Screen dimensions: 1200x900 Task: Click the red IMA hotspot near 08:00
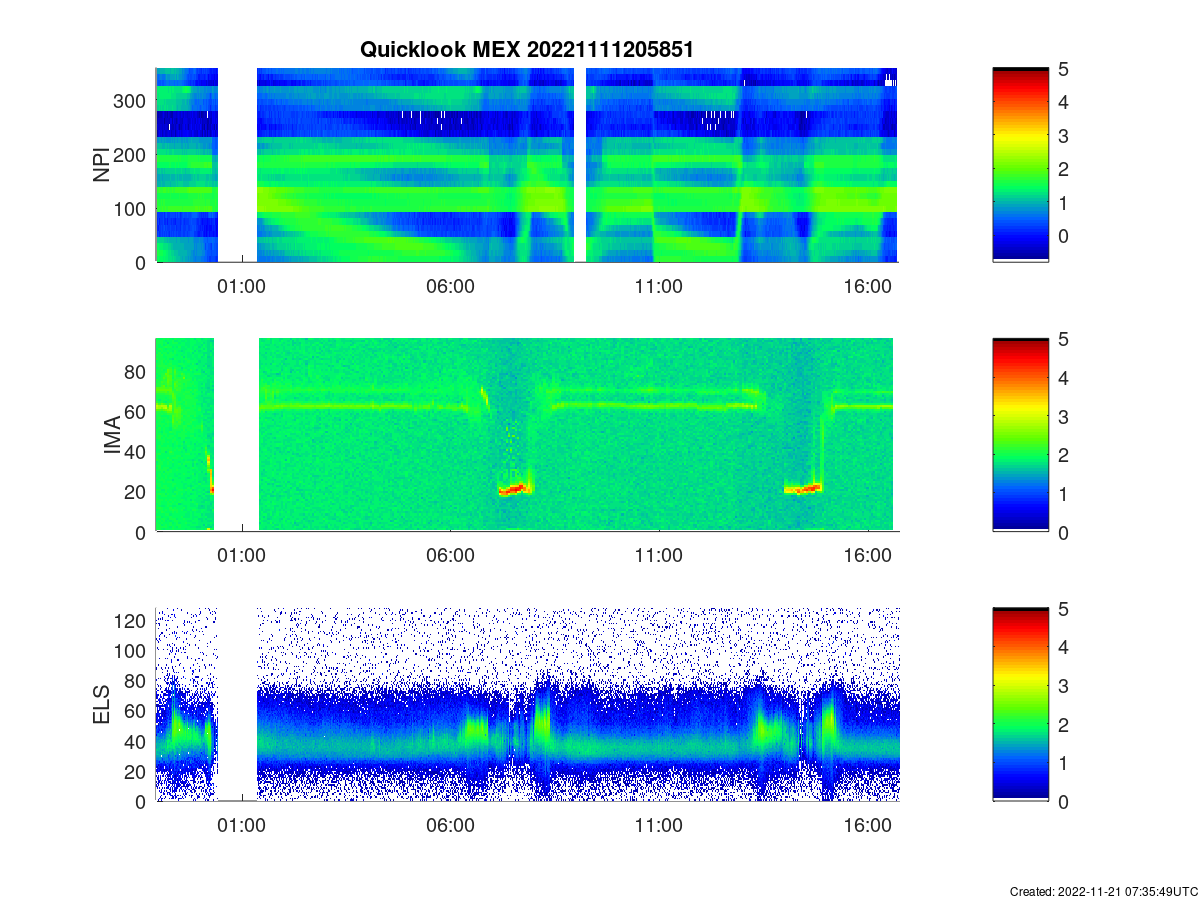[514, 490]
